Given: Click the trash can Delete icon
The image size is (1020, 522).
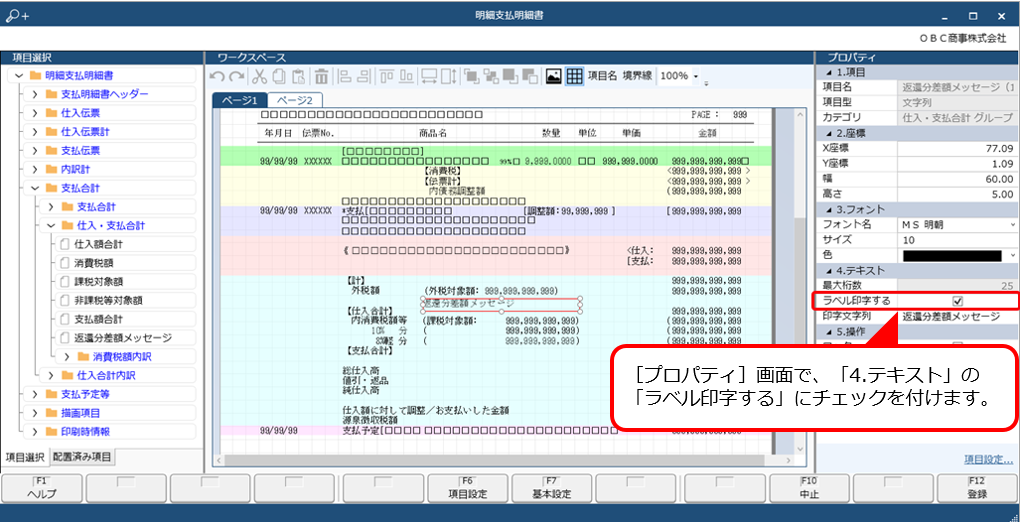Looking at the screenshot, I should (x=321, y=76).
